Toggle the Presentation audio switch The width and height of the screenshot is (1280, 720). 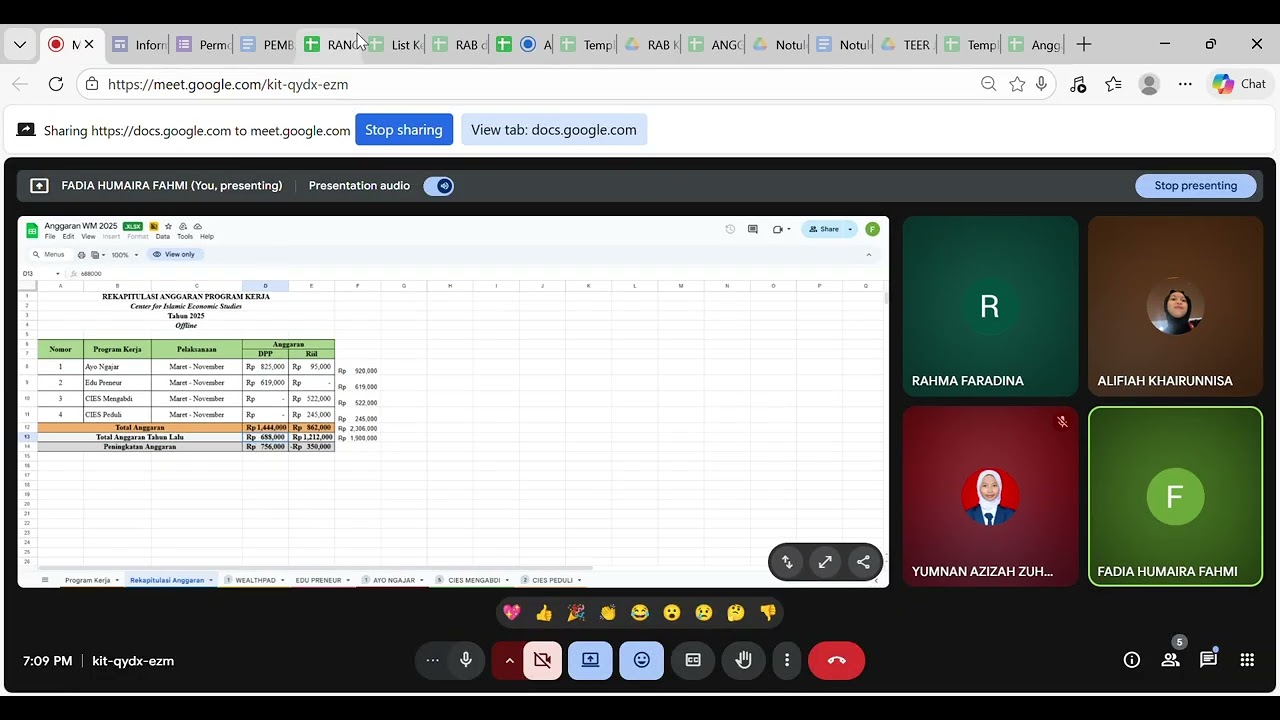pos(439,186)
